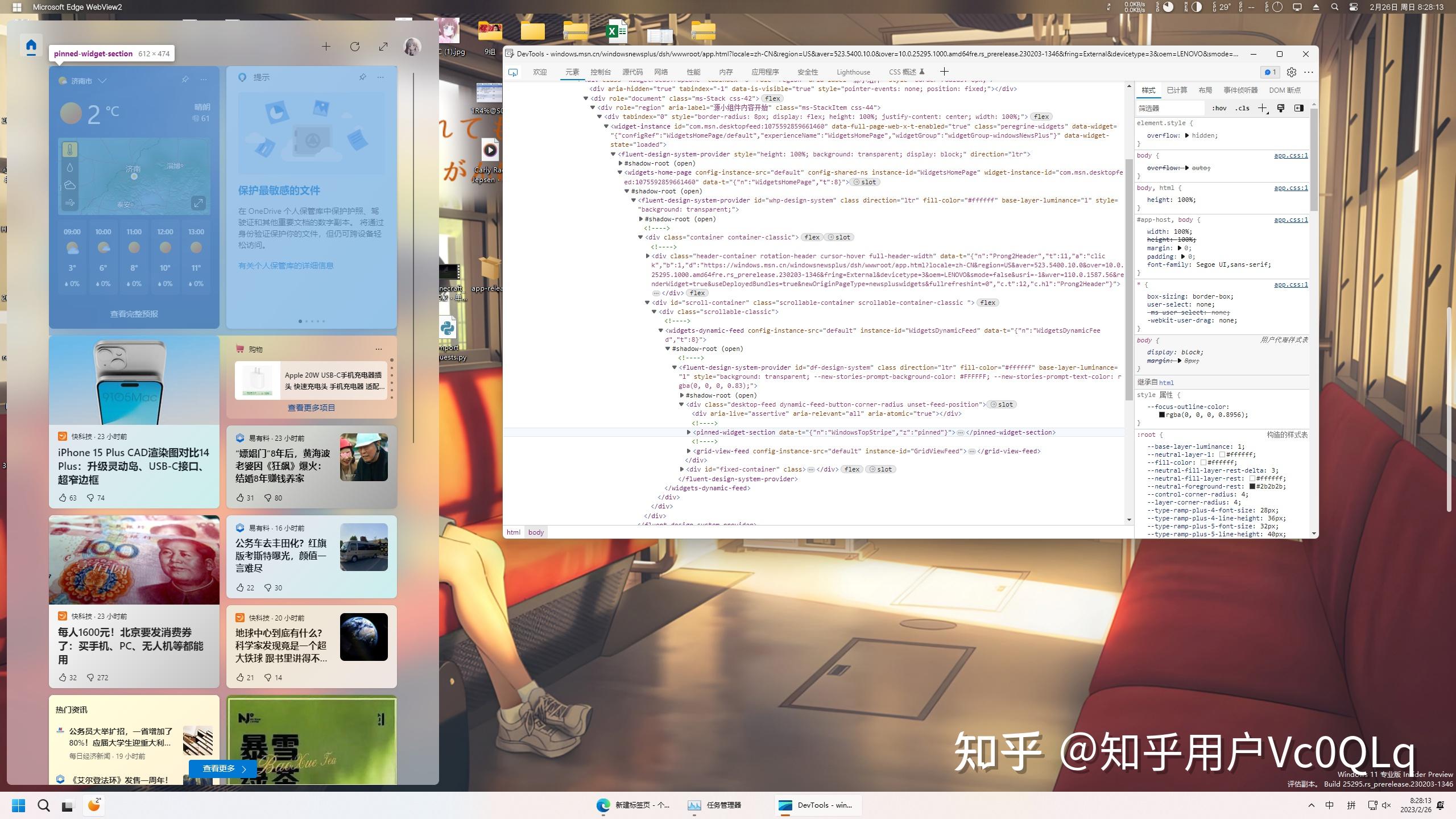Screen dimensions: 1456x819
Task: Click the Windows Start button on the taskbar
Action: point(18,805)
